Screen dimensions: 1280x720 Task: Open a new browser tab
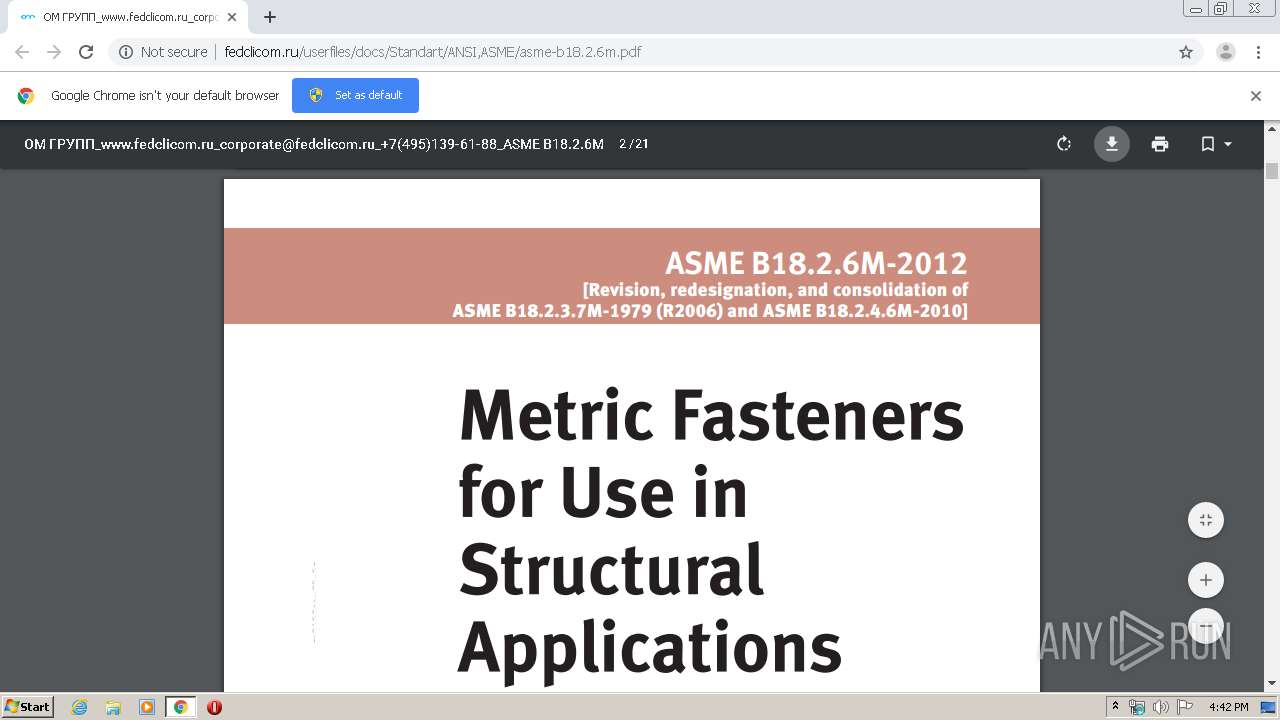point(270,17)
